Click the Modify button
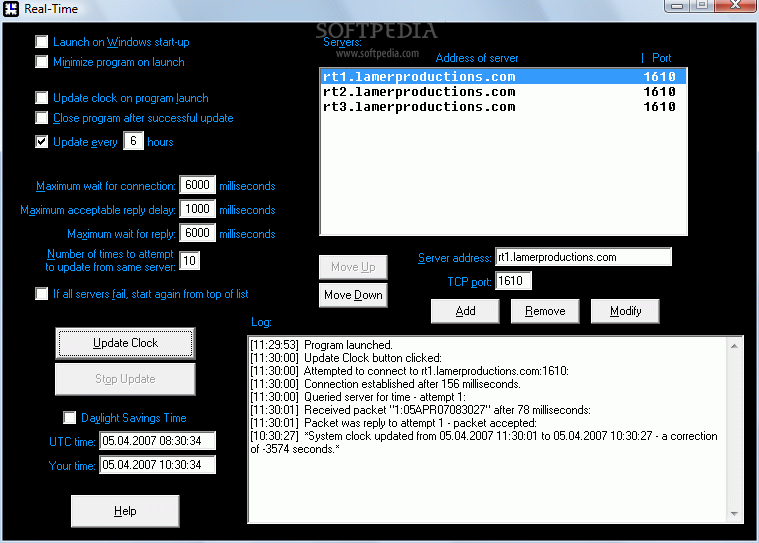 tap(625, 311)
